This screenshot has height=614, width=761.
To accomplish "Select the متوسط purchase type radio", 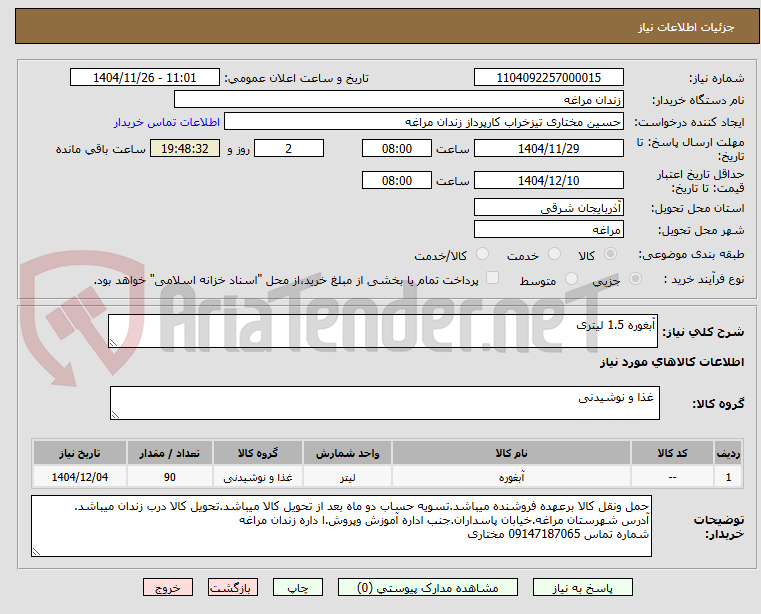I will point(571,279).
